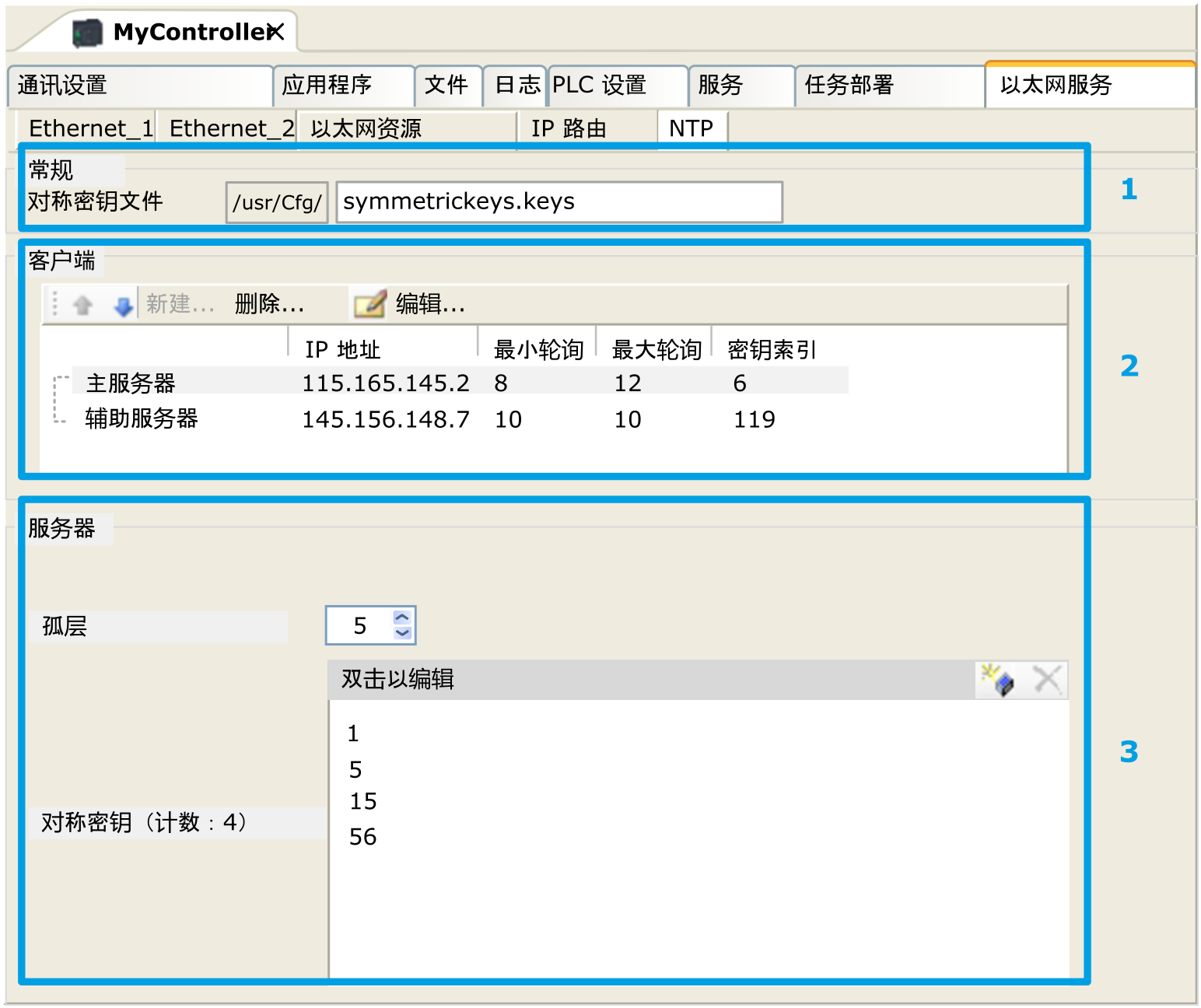Open the IP 路由 subtab
This screenshot has width=1201, height=1008.
569,128
